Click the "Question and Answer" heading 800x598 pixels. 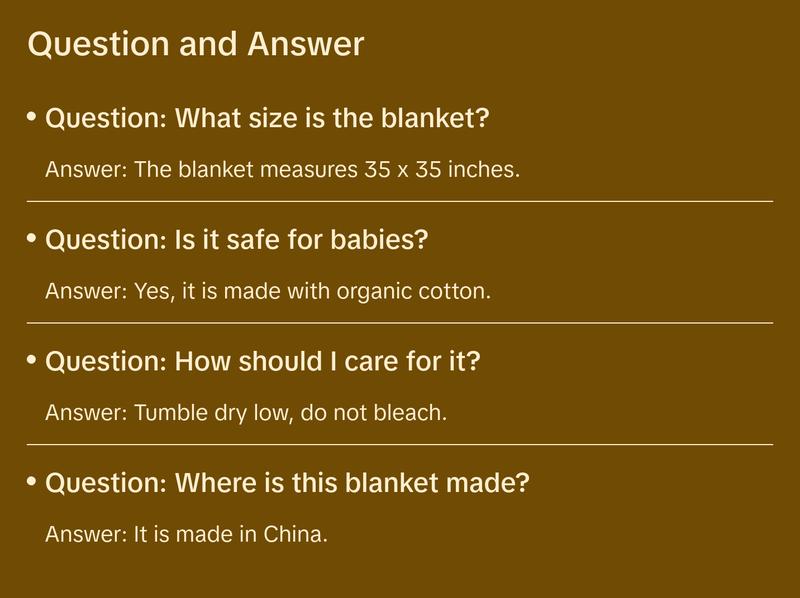(x=195, y=44)
